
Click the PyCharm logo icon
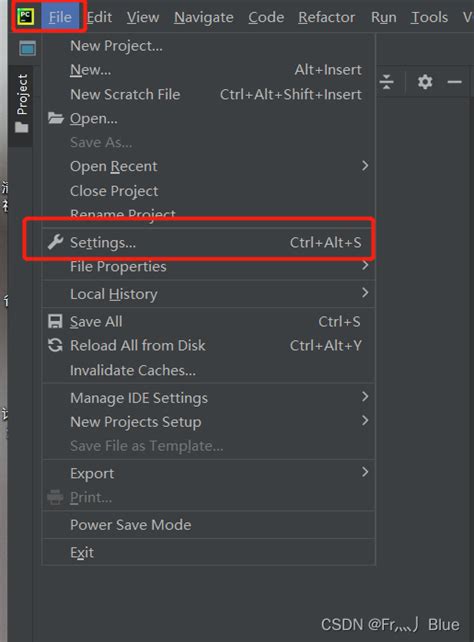25,17
